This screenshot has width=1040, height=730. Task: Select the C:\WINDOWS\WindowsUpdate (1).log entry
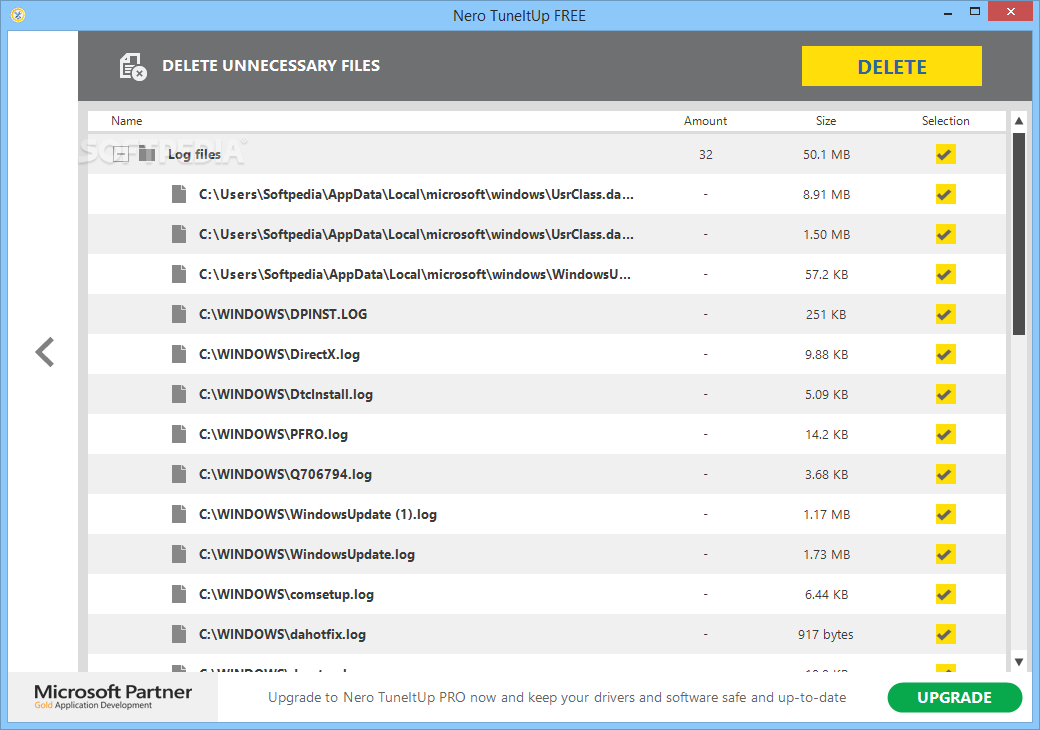click(x=318, y=515)
